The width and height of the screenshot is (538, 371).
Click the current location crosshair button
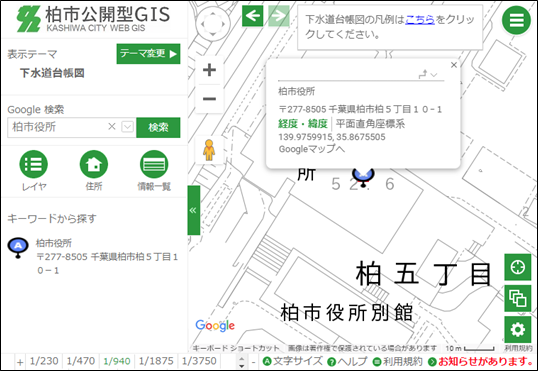(517, 267)
